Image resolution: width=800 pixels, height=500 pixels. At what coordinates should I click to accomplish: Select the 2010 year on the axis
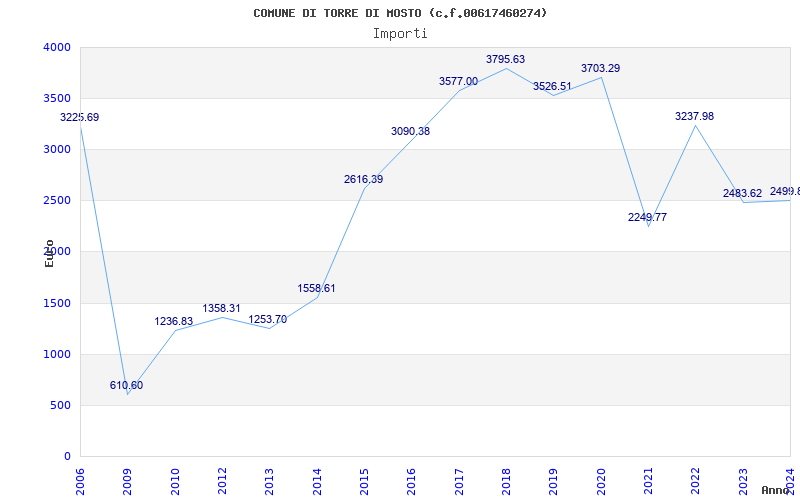point(175,482)
